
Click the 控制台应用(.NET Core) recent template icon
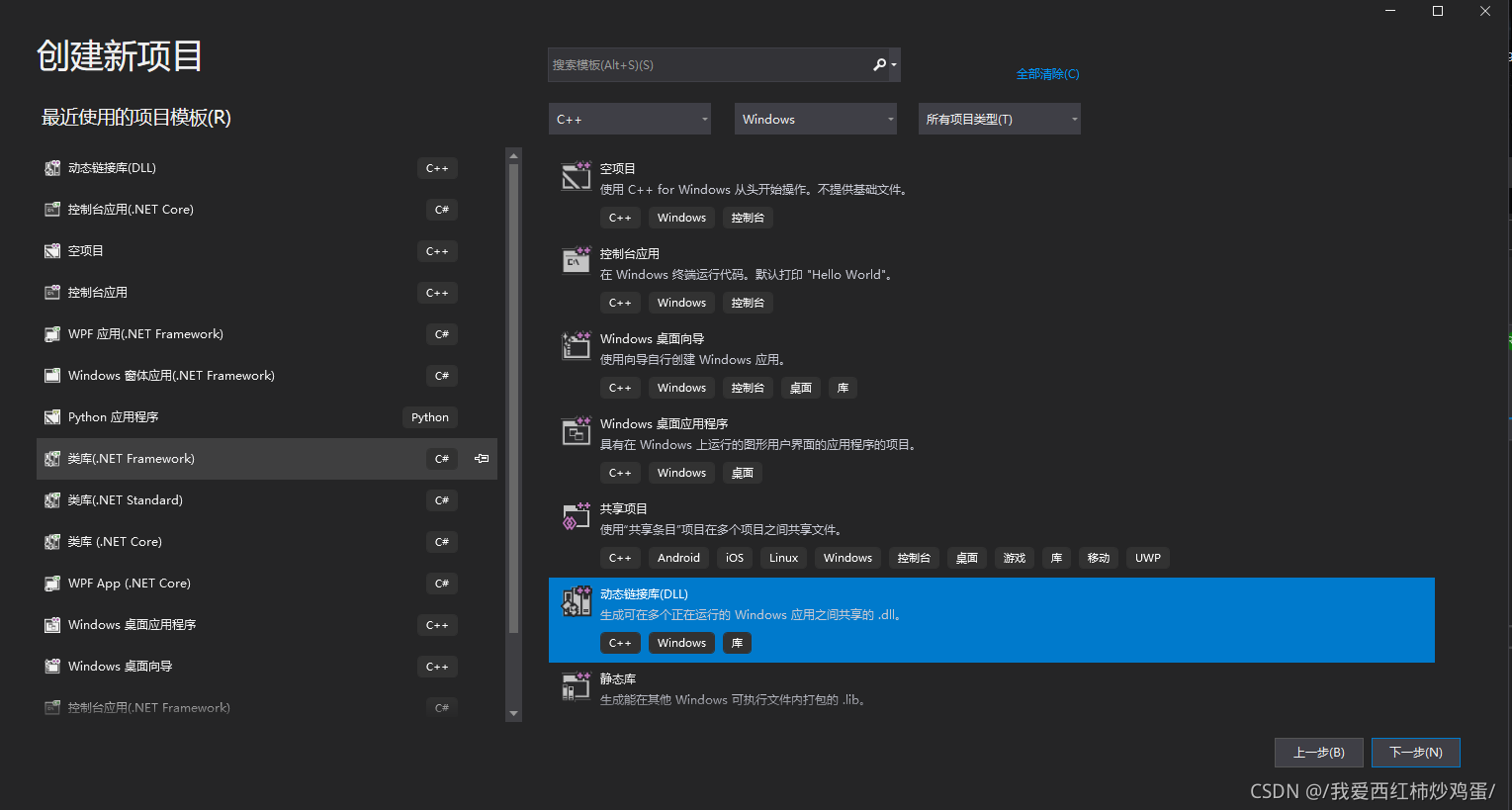point(52,210)
